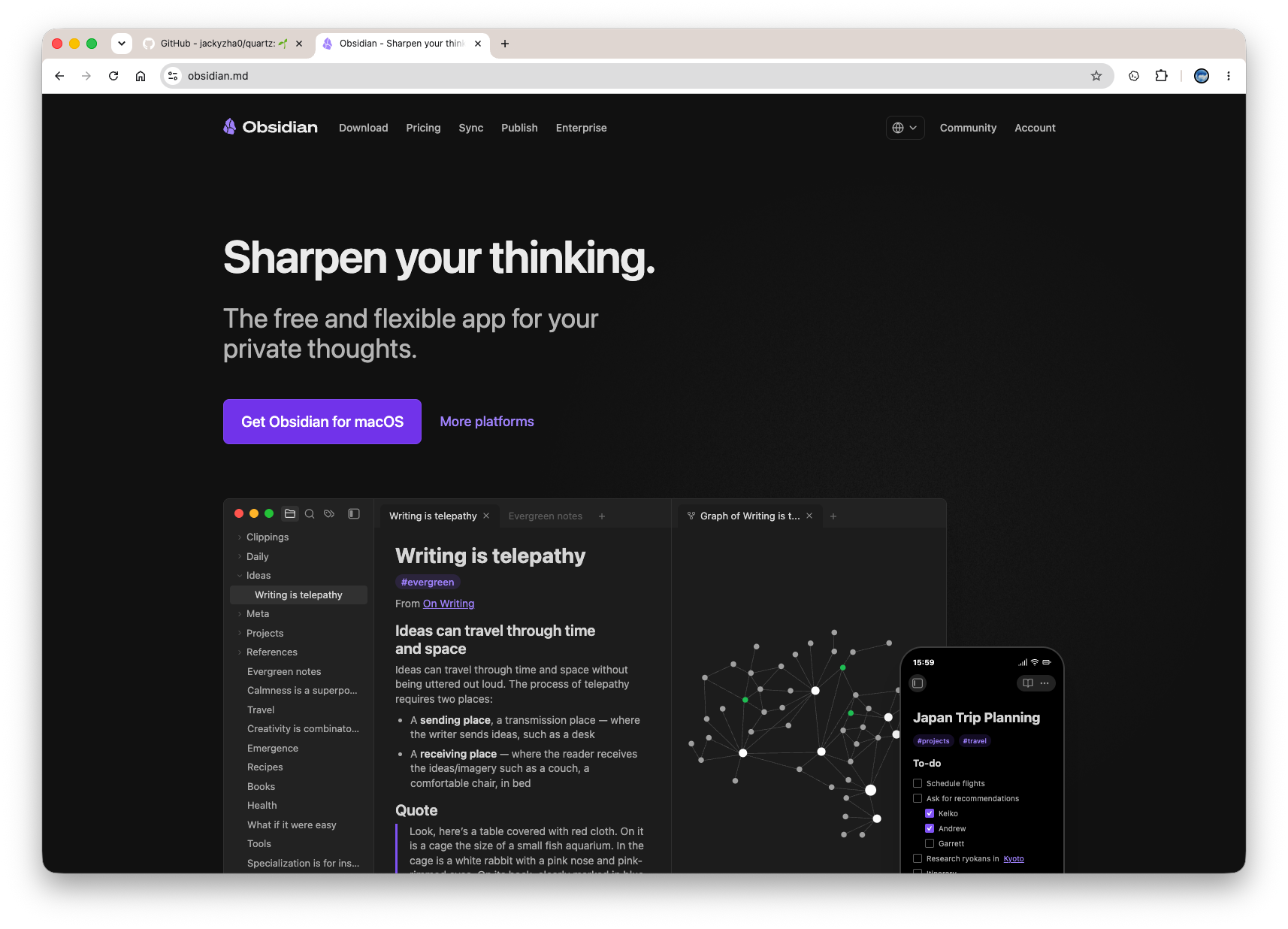
Task: Switch to the Evergreen notes tab
Action: click(x=546, y=516)
